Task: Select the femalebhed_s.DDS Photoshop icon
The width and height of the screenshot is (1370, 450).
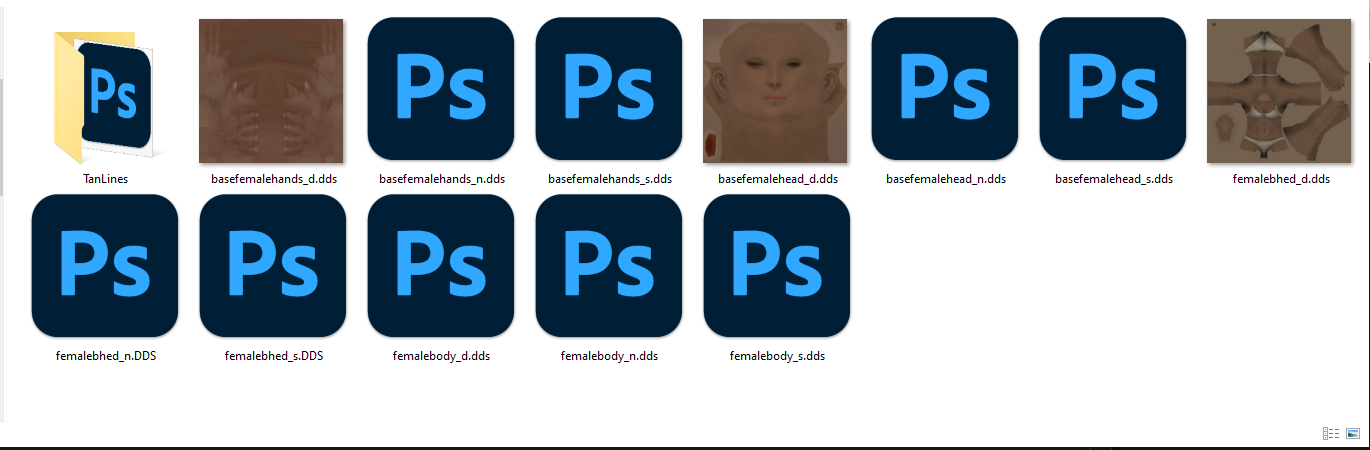Action: 273,266
